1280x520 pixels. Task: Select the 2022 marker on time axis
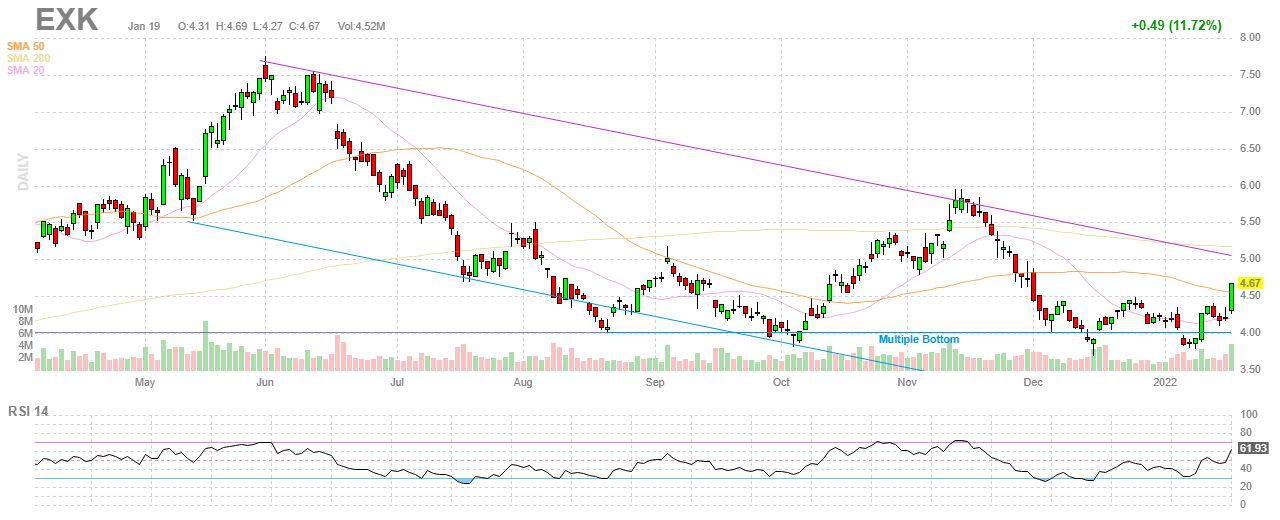1165,382
